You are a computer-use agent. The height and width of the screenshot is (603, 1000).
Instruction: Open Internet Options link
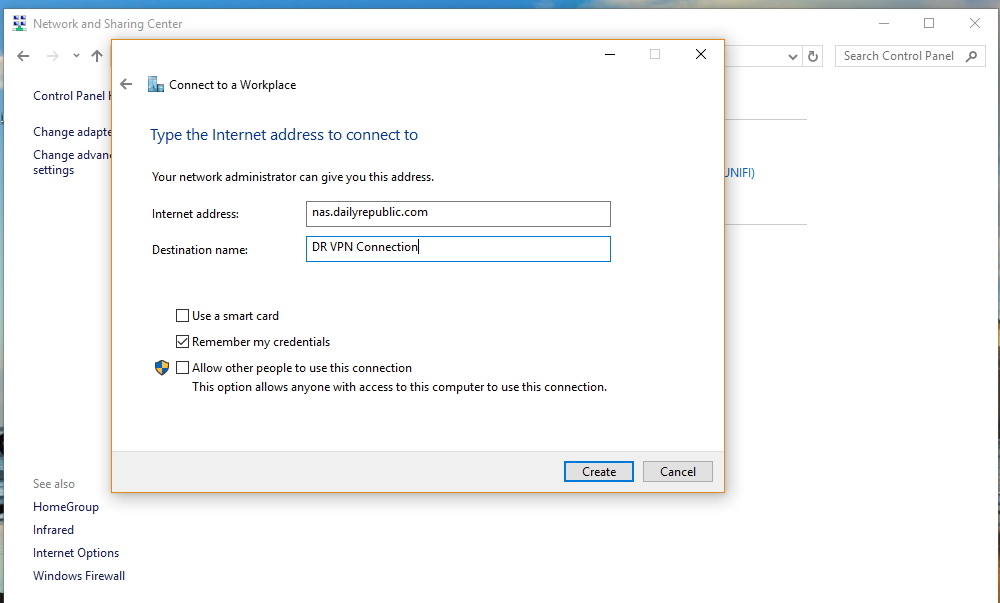point(76,553)
